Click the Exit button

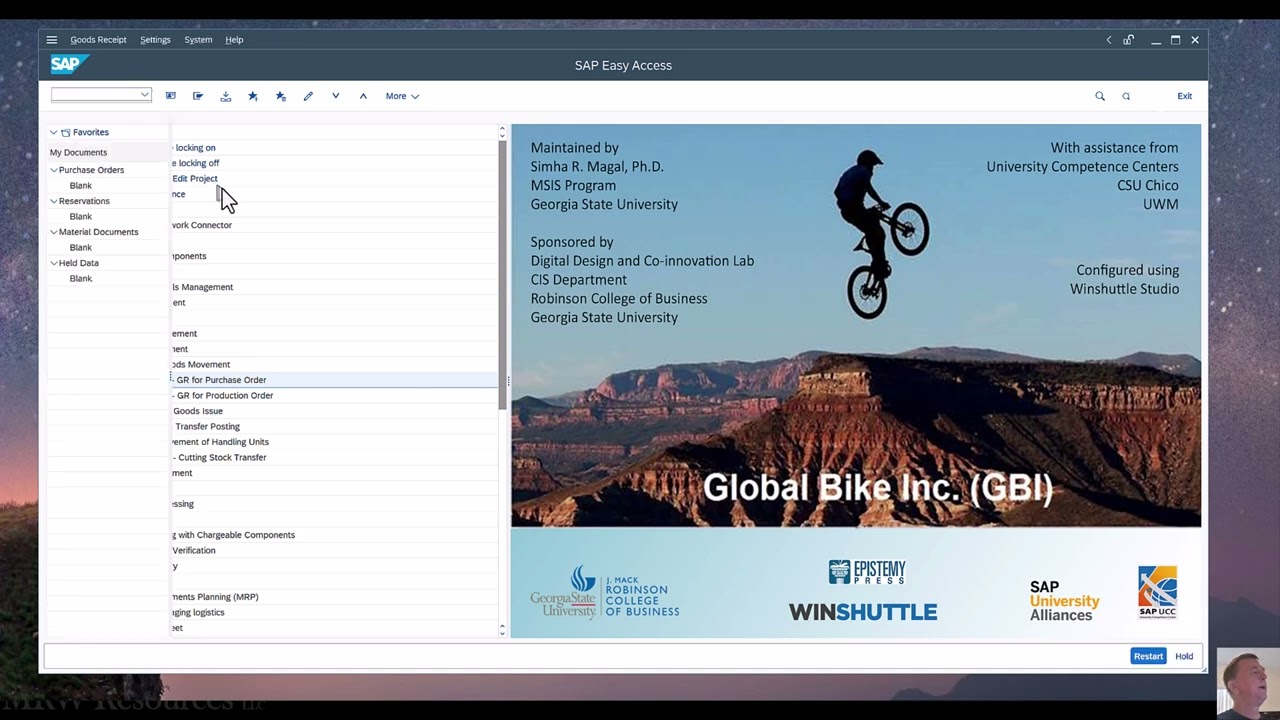pyautogui.click(x=1184, y=96)
